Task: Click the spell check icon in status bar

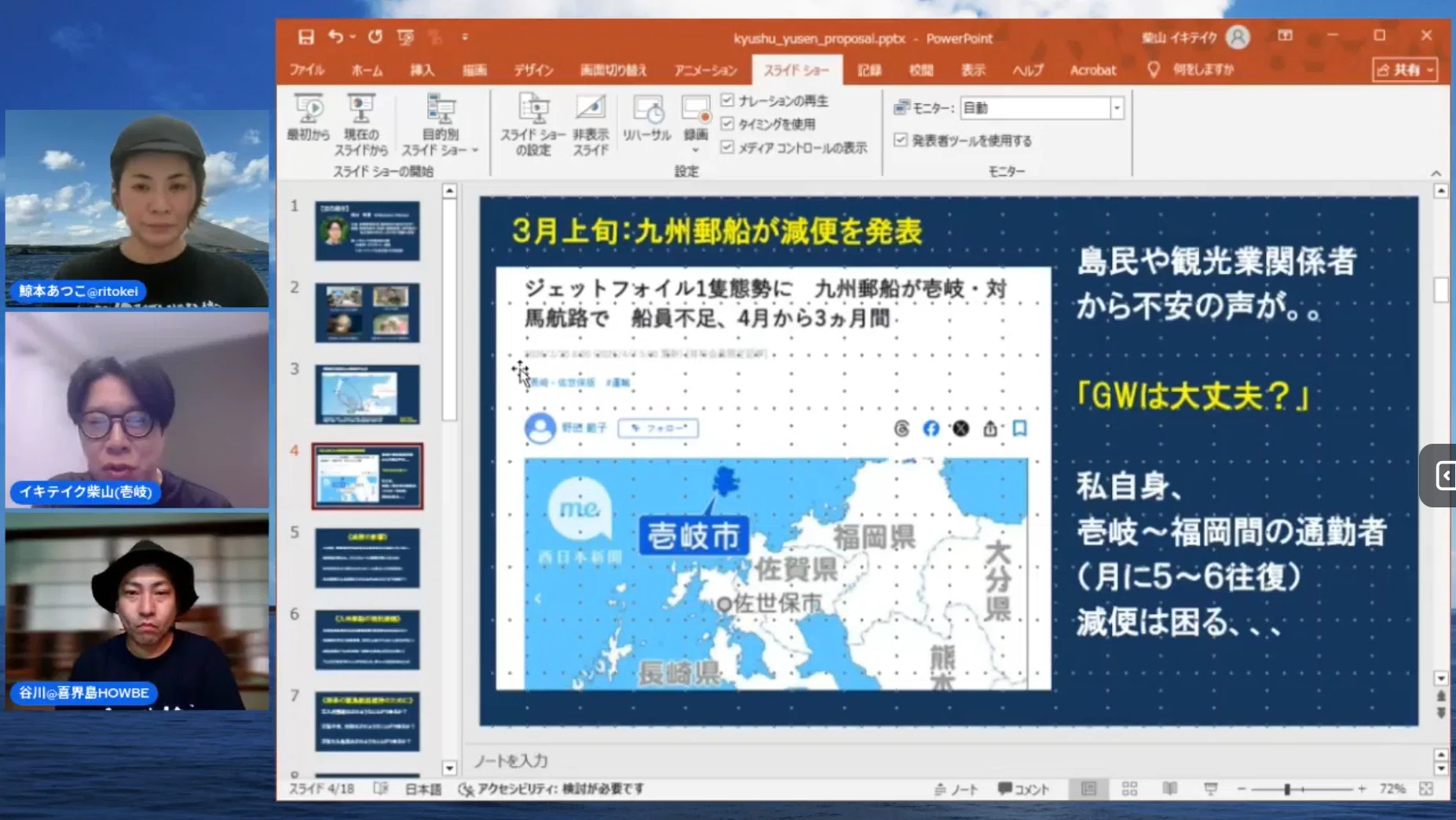Action: (381, 789)
